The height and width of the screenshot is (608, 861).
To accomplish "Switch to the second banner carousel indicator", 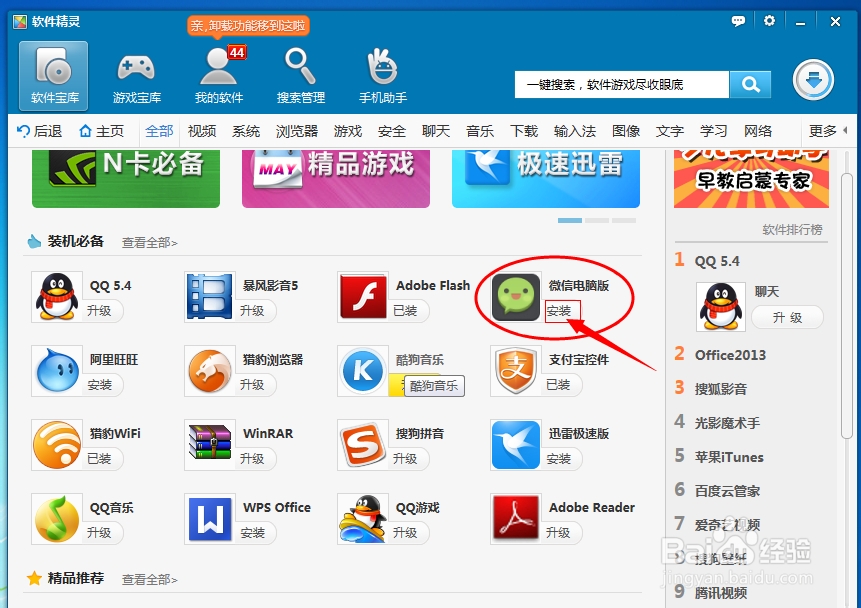I will point(596,220).
